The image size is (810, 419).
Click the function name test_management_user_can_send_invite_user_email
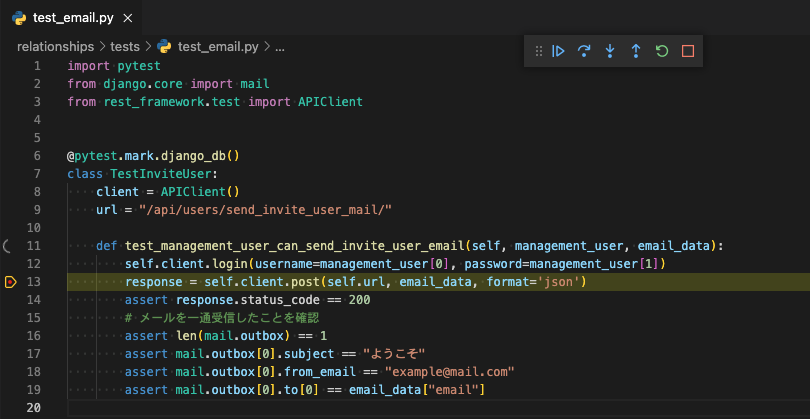coord(295,246)
